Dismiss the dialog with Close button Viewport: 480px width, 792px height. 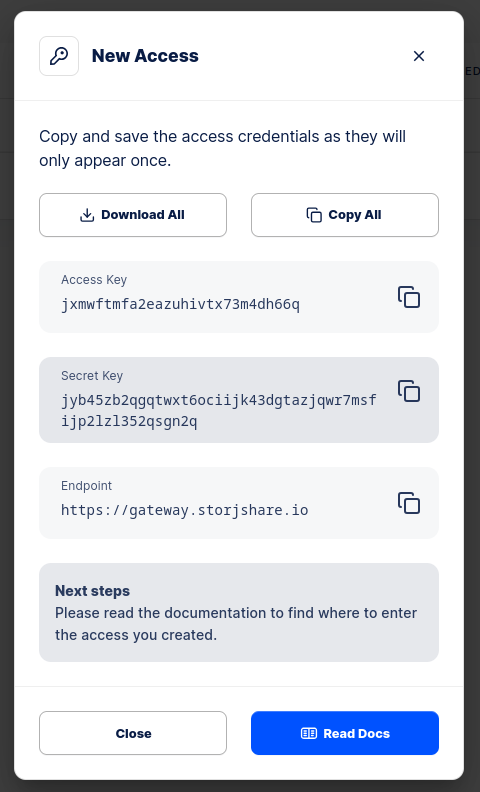coord(133,733)
